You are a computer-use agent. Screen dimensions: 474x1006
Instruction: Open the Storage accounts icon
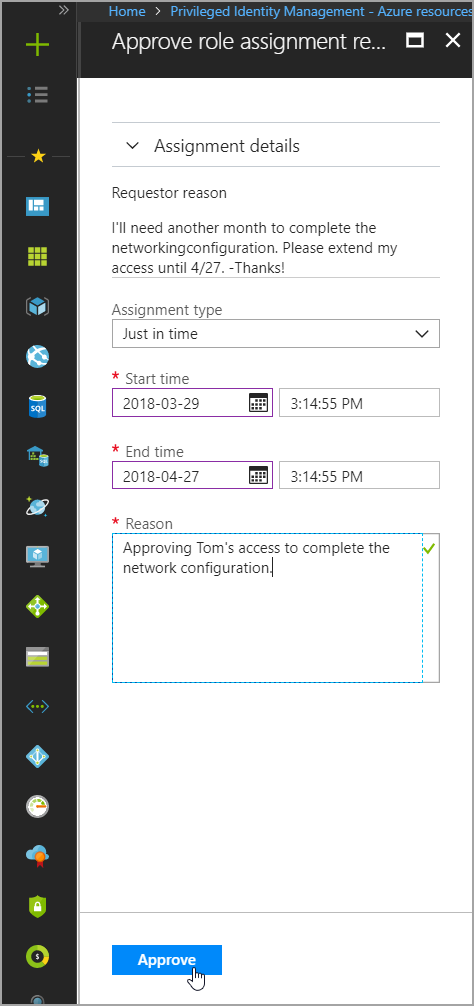[37, 657]
